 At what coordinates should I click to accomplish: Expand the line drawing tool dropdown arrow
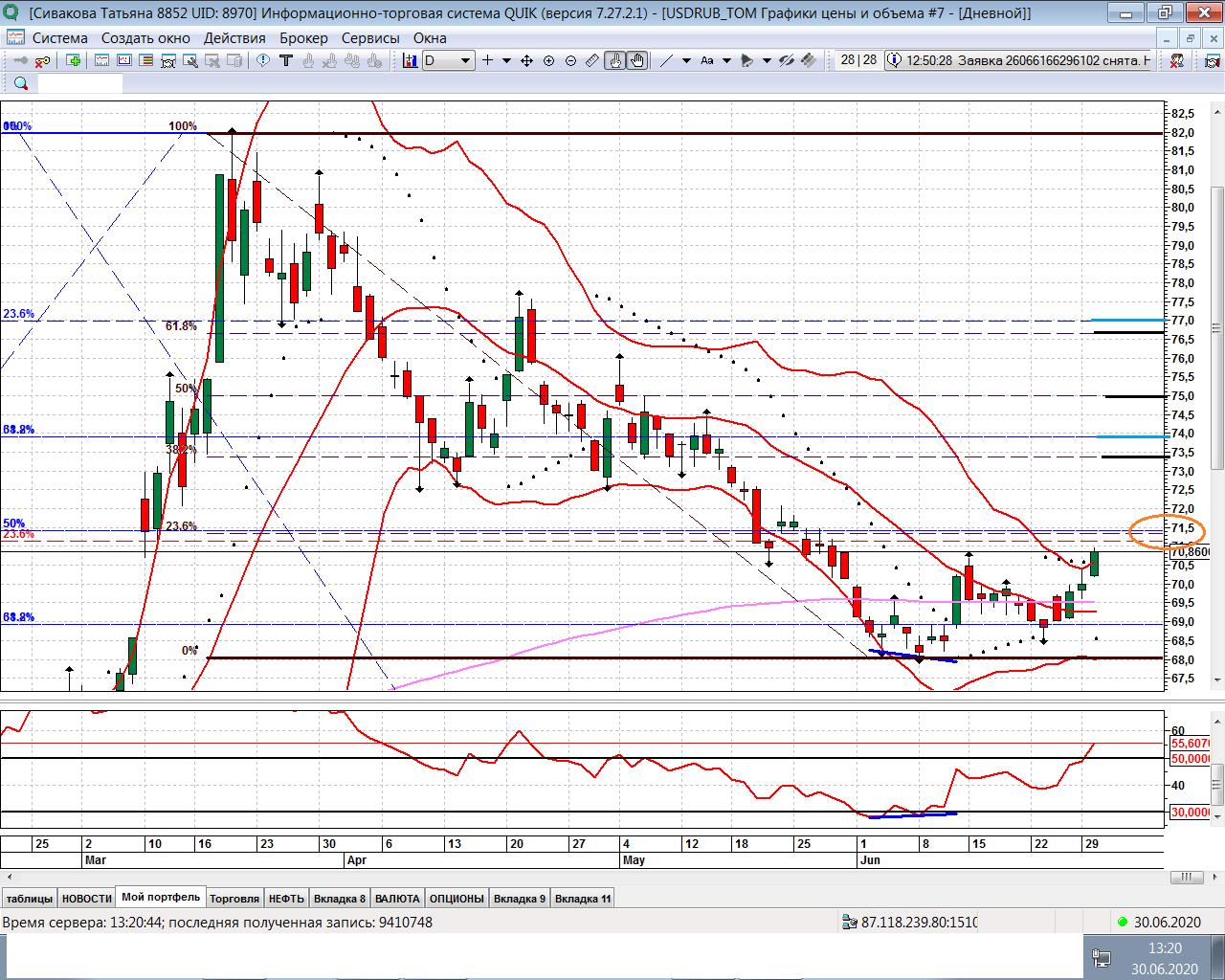[x=686, y=60]
